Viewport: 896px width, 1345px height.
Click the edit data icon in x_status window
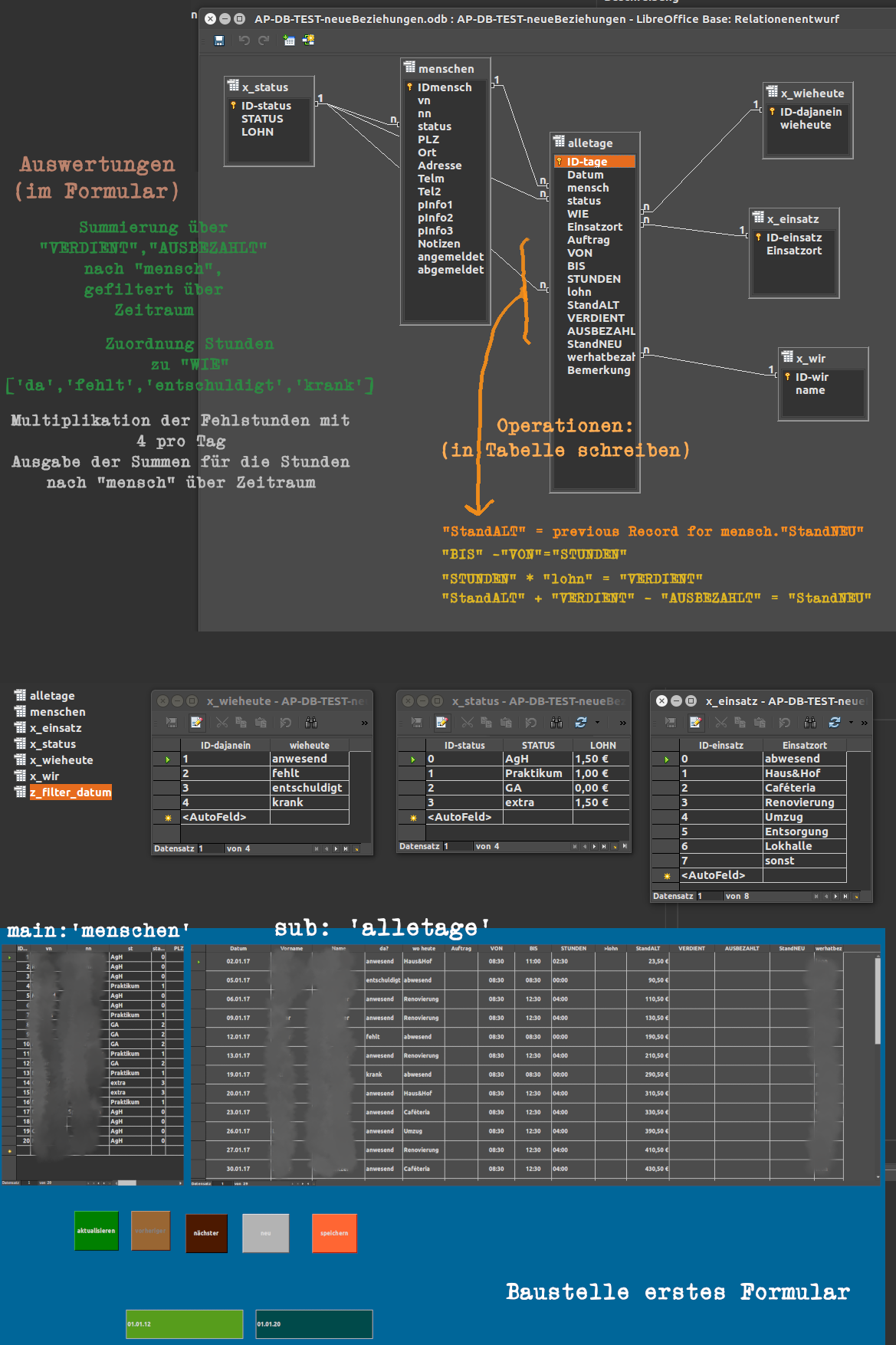[x=441, y=722]
